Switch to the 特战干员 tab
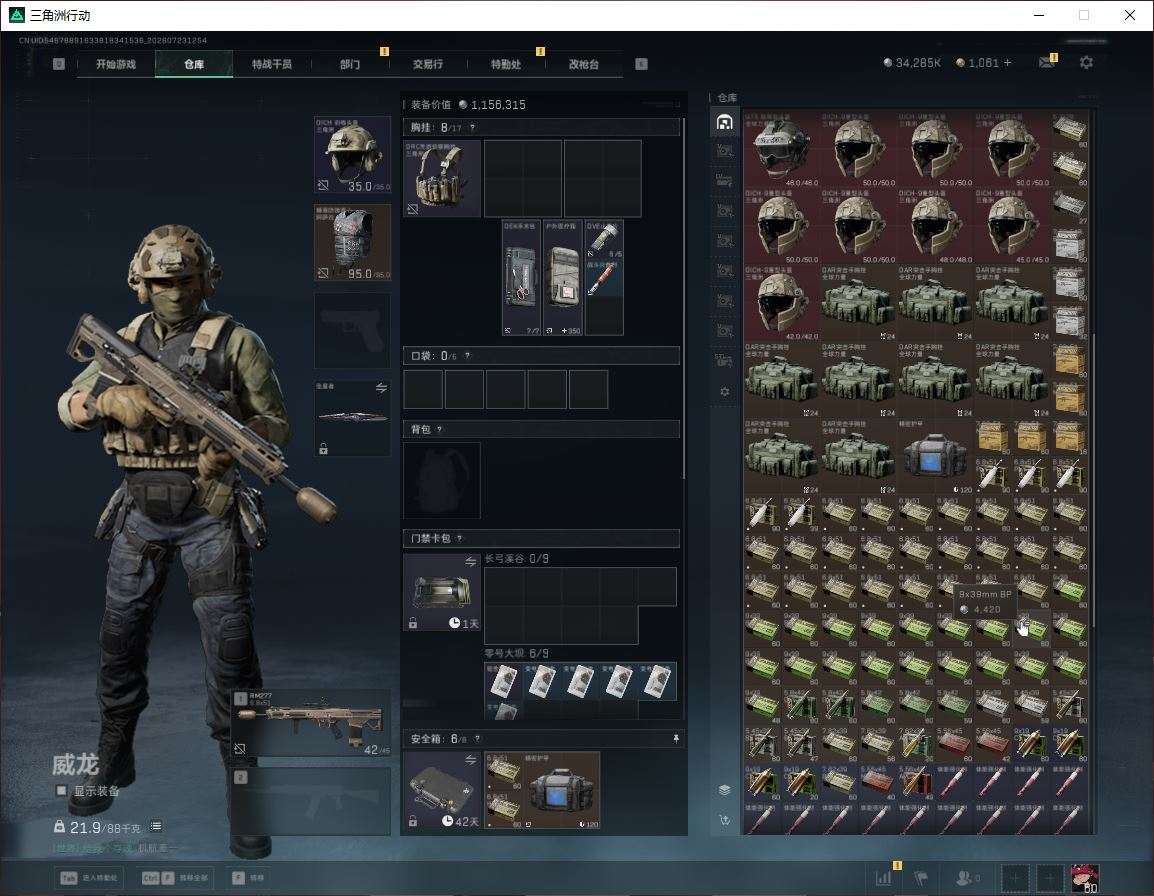The image size is (1154, 896). coord(272,64)
